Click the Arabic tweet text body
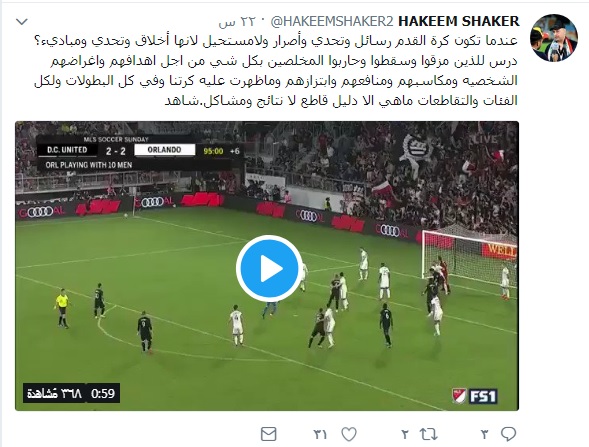The height and width of the screenshot is (447, 589). [x=276, y=71]
